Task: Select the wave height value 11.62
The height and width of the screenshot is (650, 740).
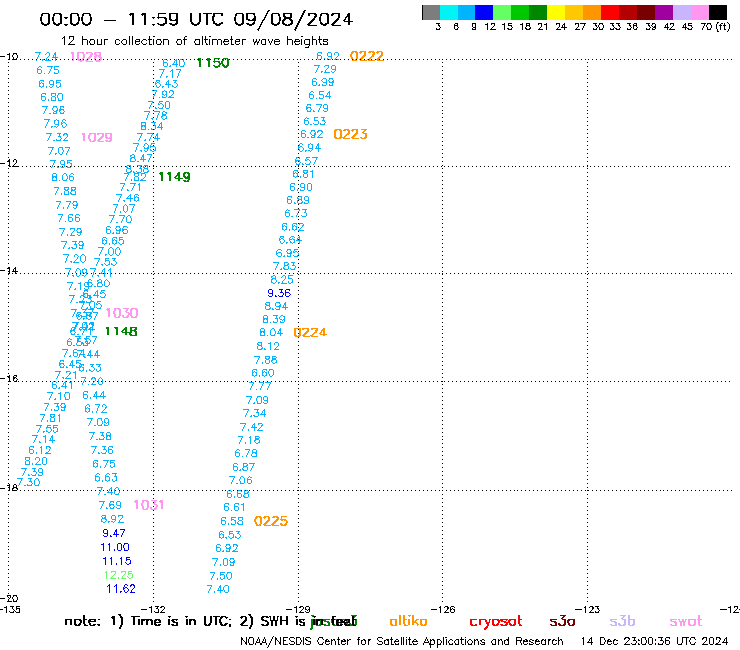Action: [x=121, y=589]
